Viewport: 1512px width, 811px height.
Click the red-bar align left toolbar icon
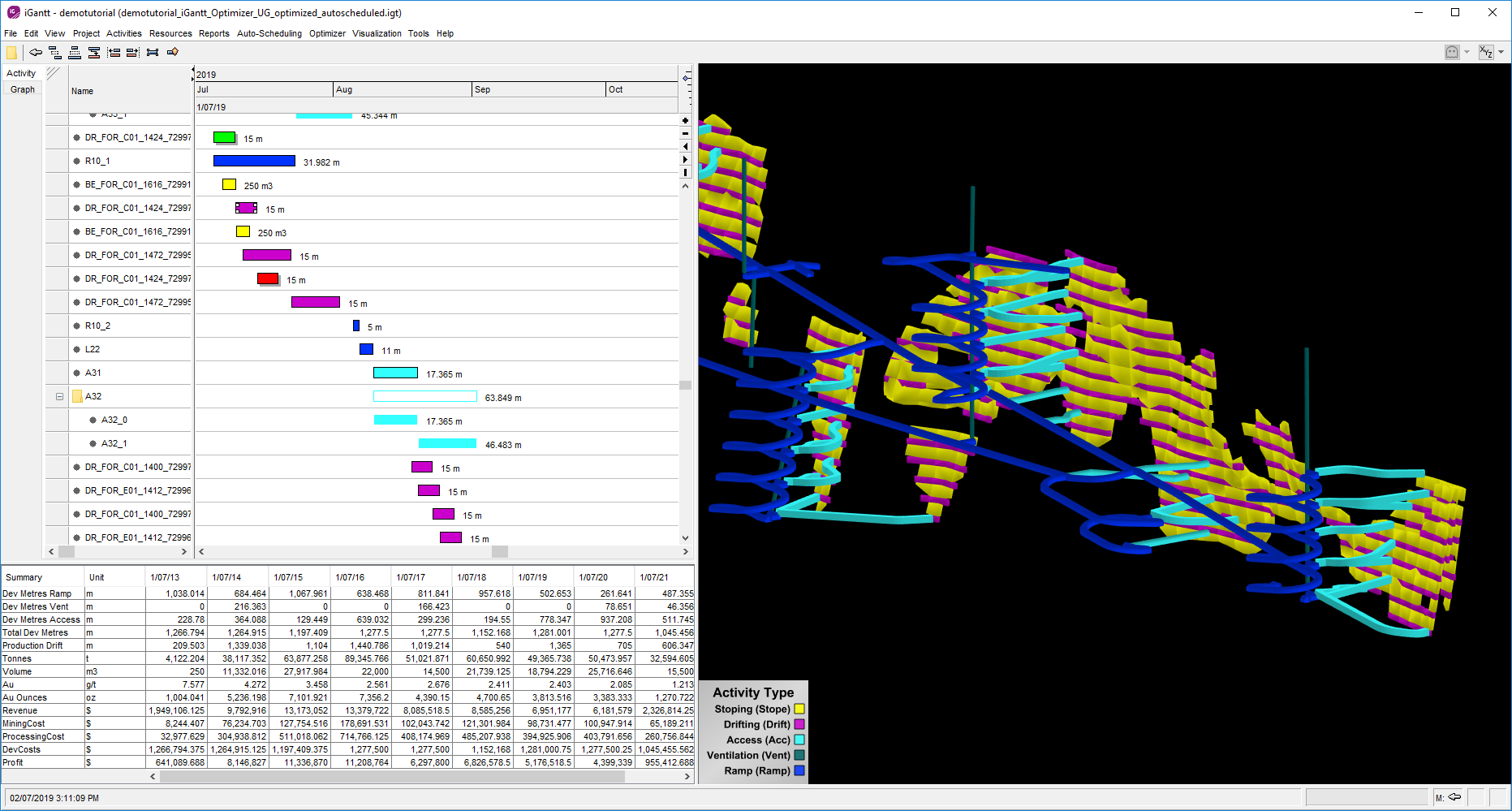(114, 53)
